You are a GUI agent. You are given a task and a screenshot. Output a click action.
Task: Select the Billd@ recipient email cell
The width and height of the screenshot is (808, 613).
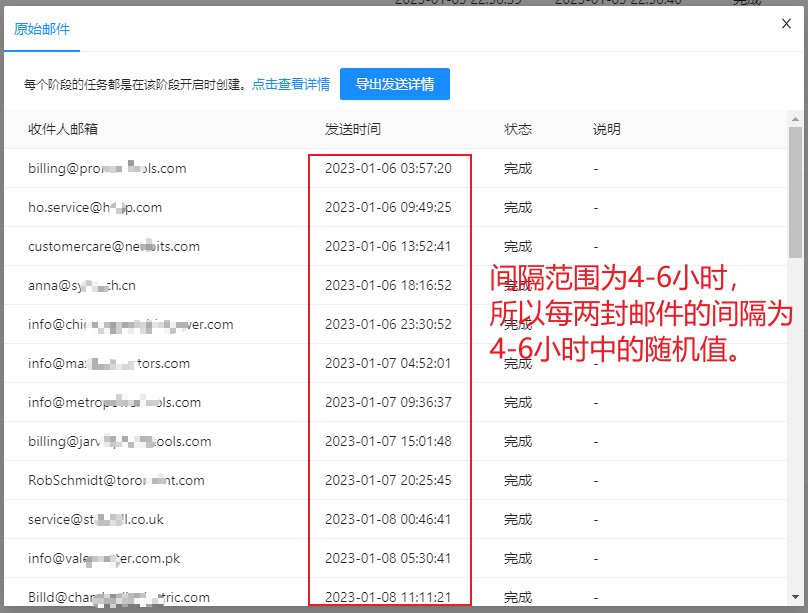tap(119, 598)
